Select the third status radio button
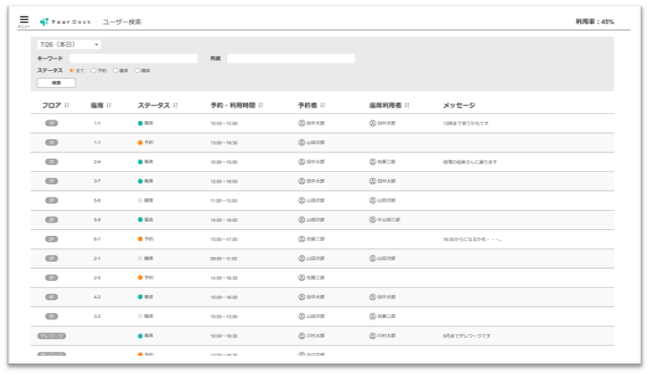 click(x=115, y=71)
